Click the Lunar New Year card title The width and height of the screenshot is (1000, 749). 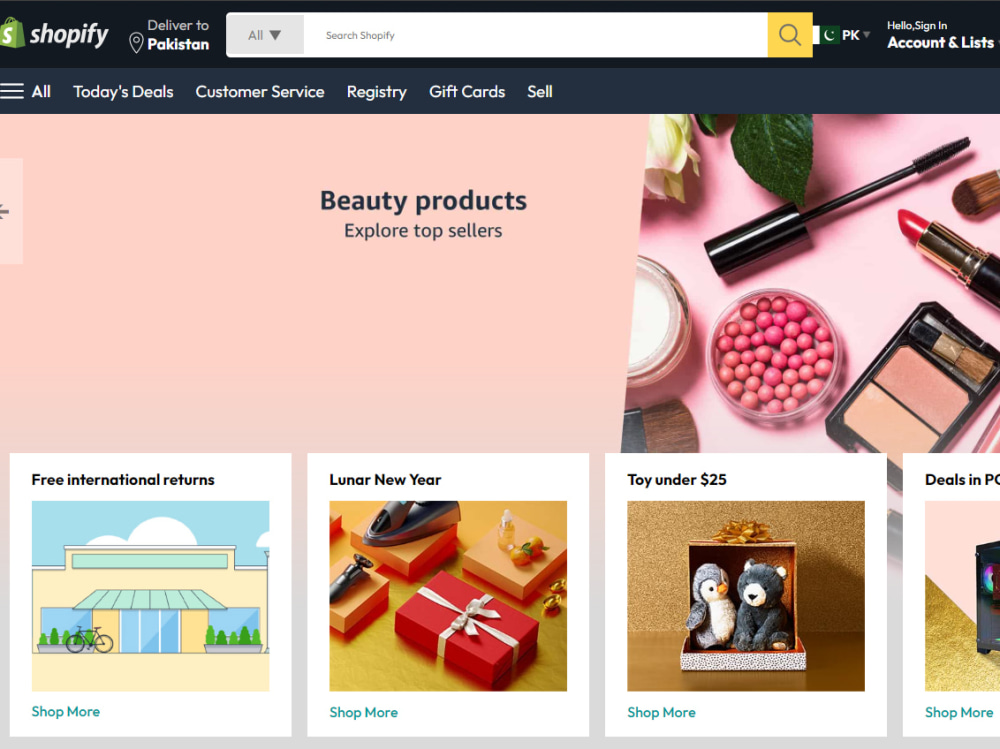click(385, 480)
